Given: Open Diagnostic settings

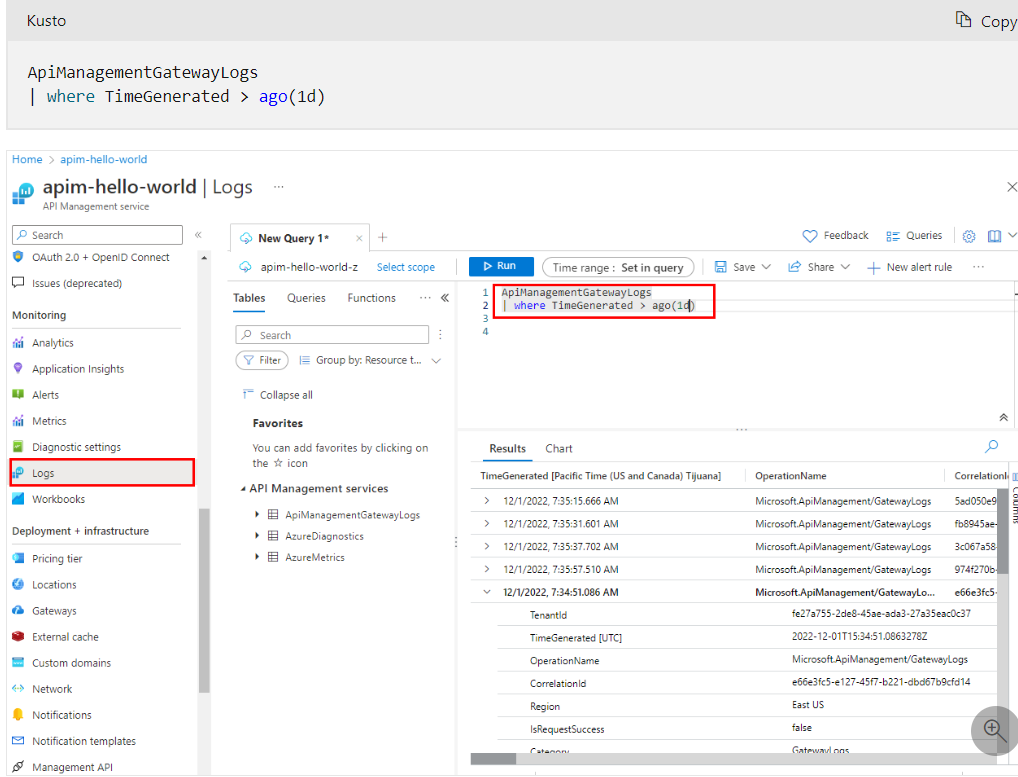Looking at the screenshot, I should (x=76, y=447).
